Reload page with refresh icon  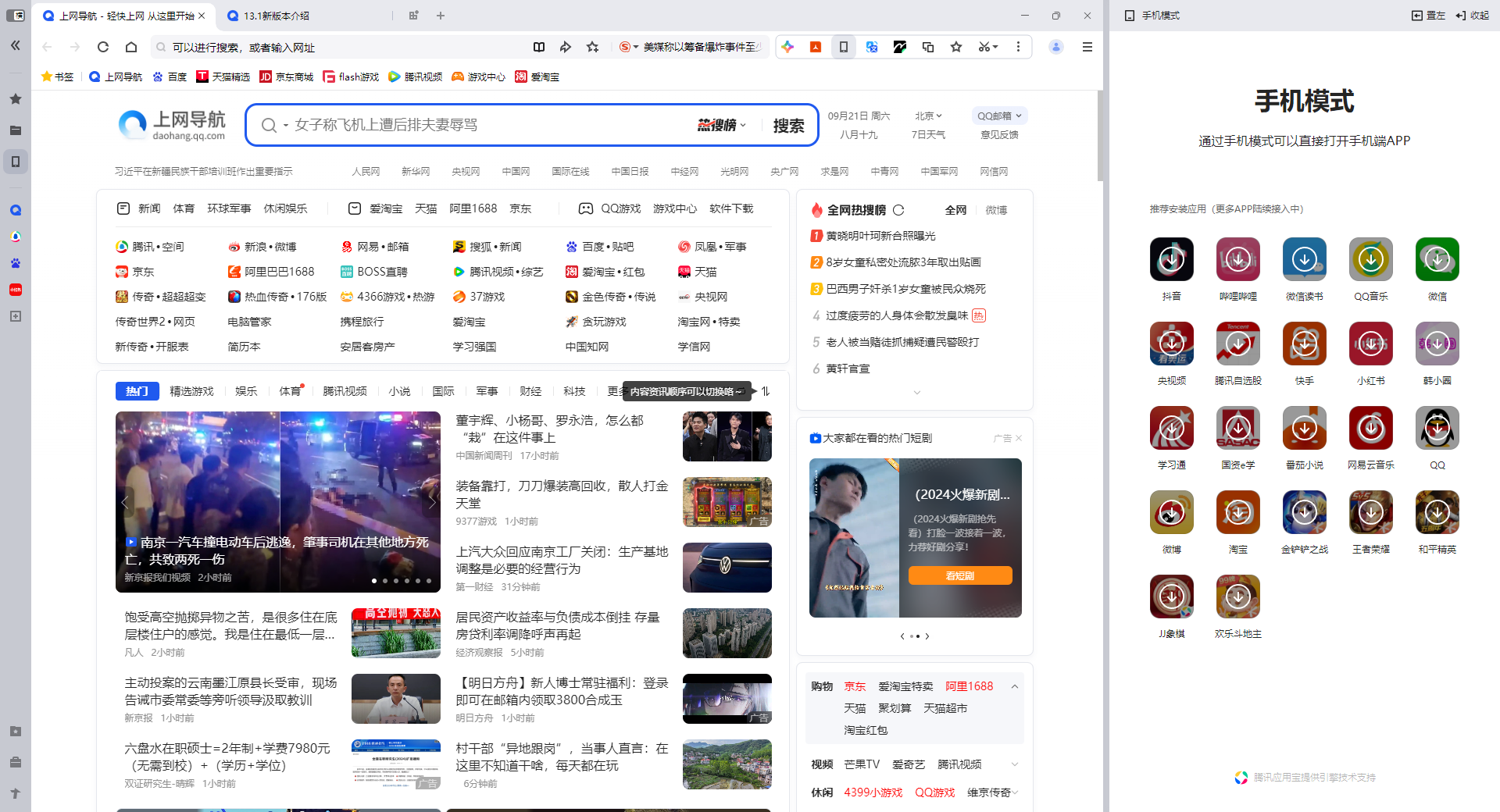103,47
